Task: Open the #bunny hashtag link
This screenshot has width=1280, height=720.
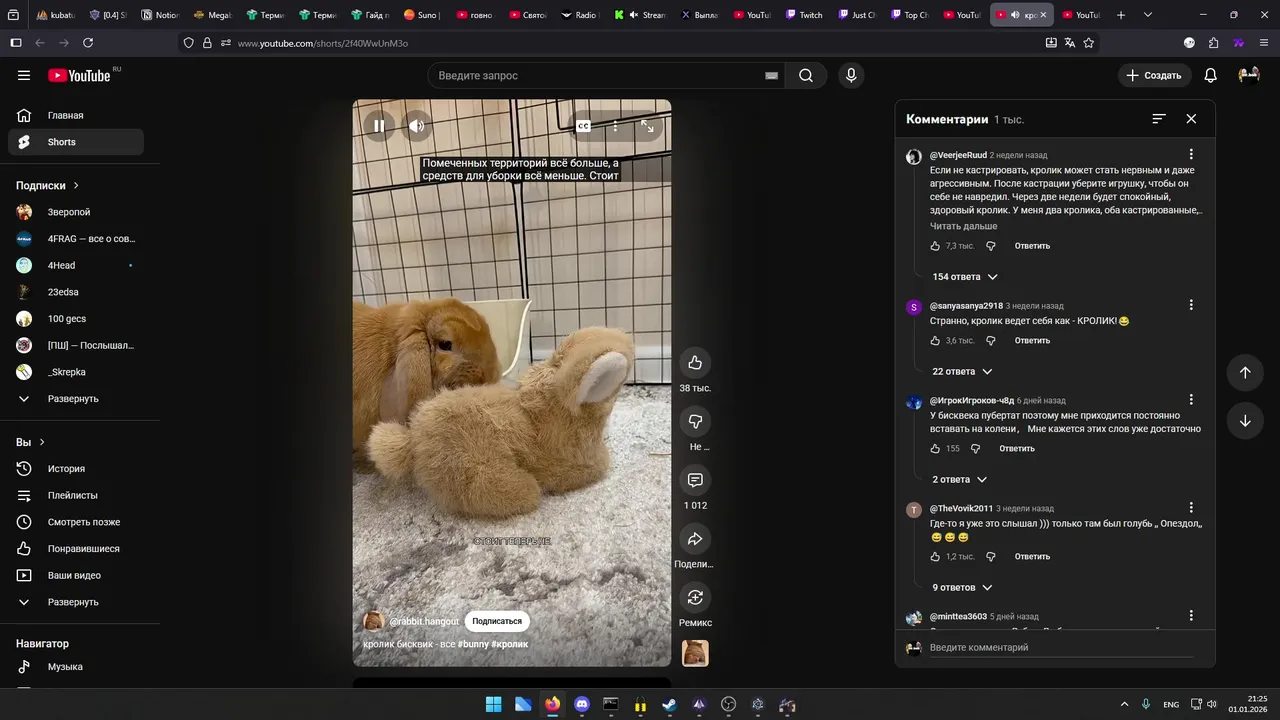Action: pyautogui.click(x=473, y=644)
